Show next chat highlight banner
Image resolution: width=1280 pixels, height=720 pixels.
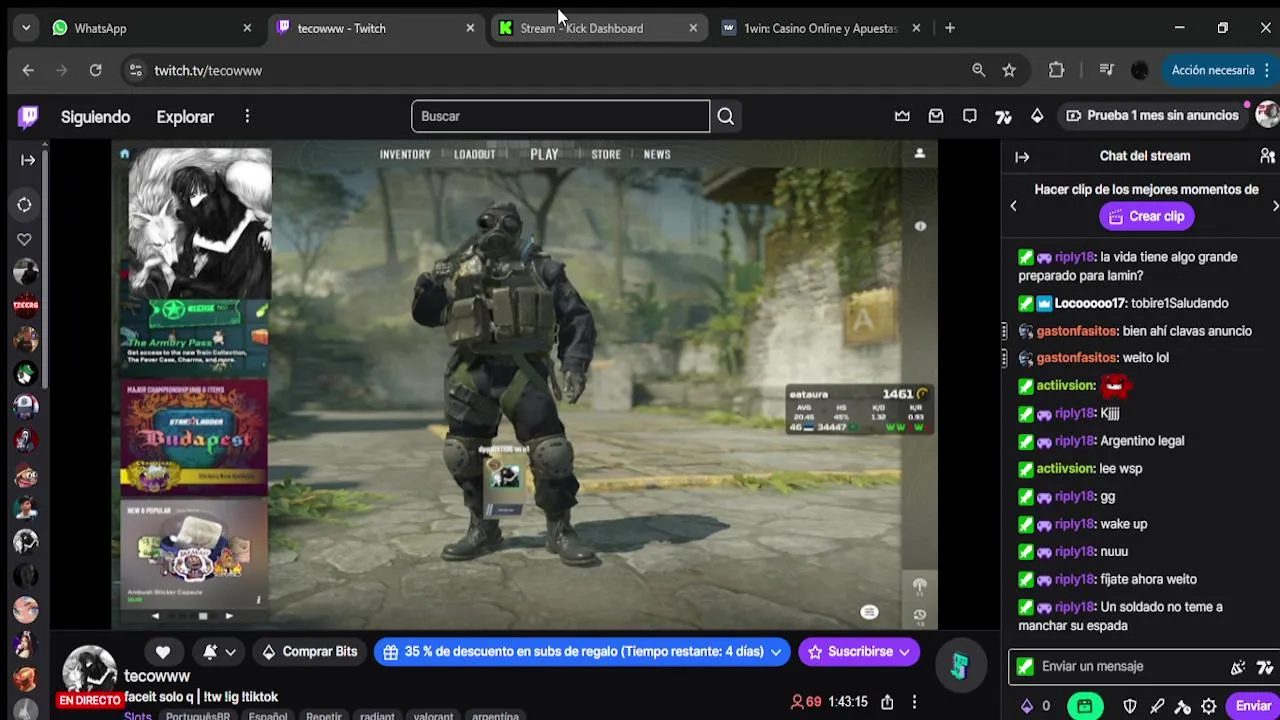[x=1275, y=206]
